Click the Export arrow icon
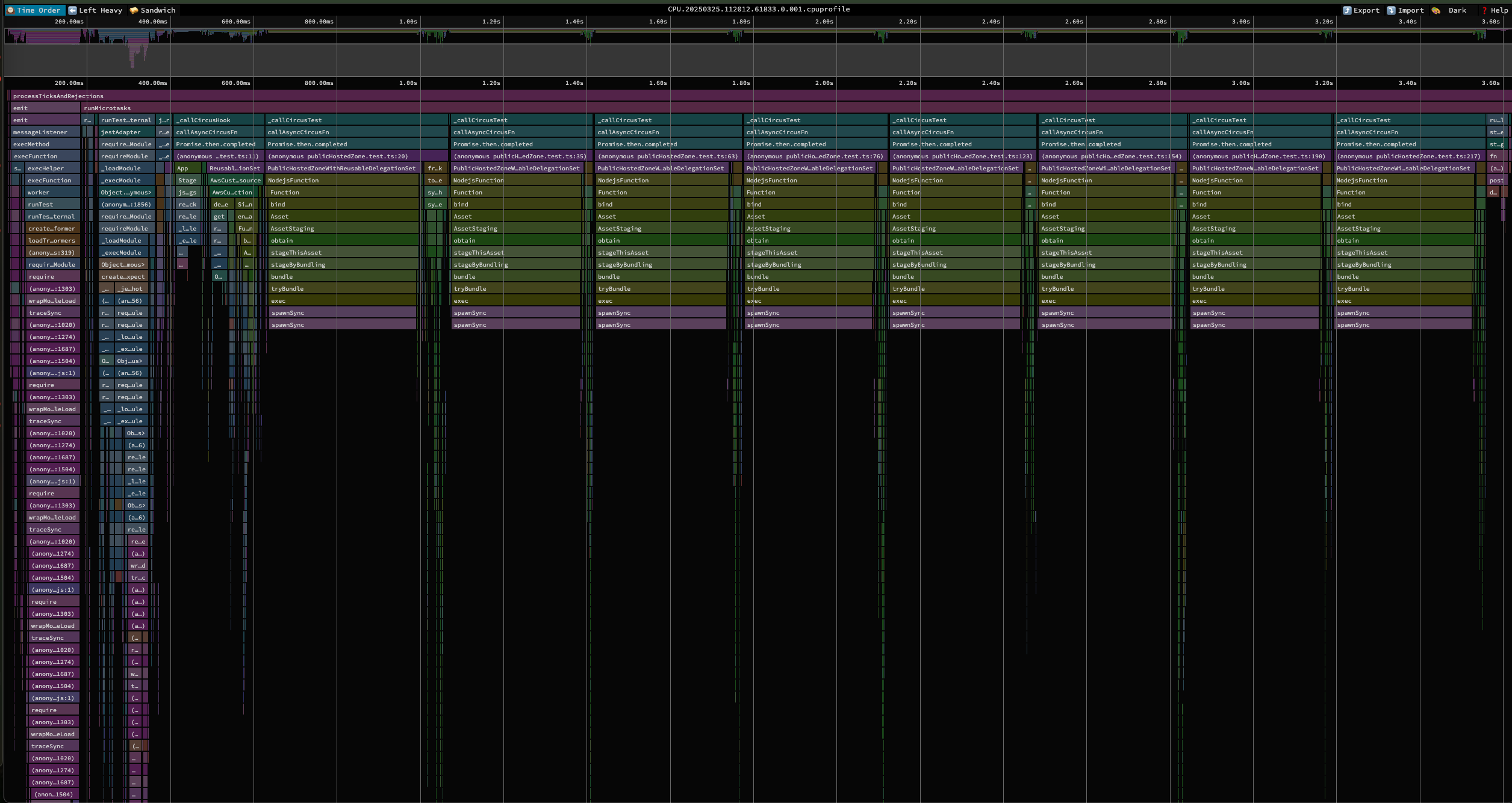 pos(1347,10)
